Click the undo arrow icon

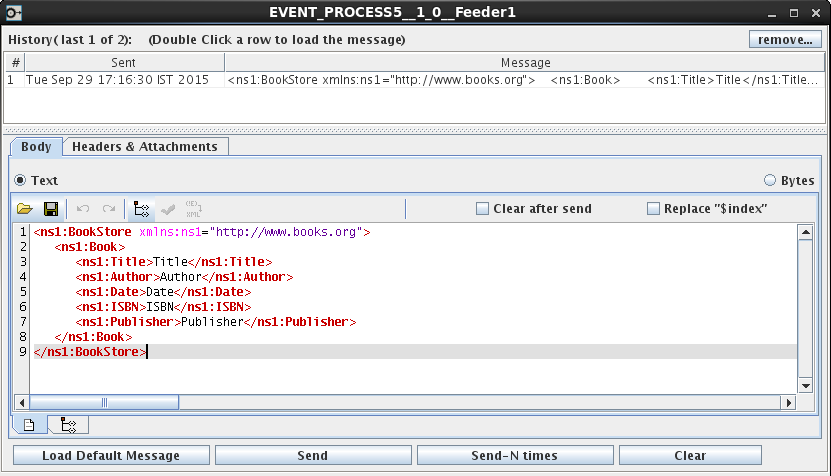[83, 209]
